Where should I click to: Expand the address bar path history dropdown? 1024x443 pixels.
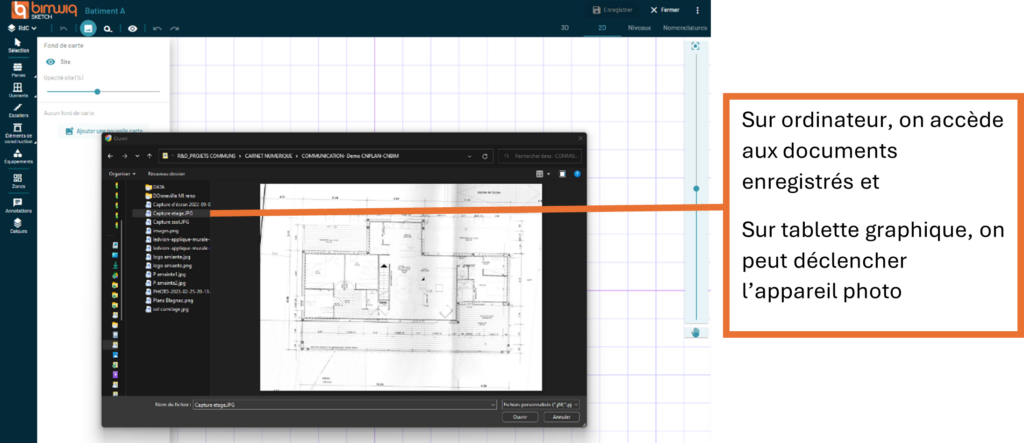(470, 156)
